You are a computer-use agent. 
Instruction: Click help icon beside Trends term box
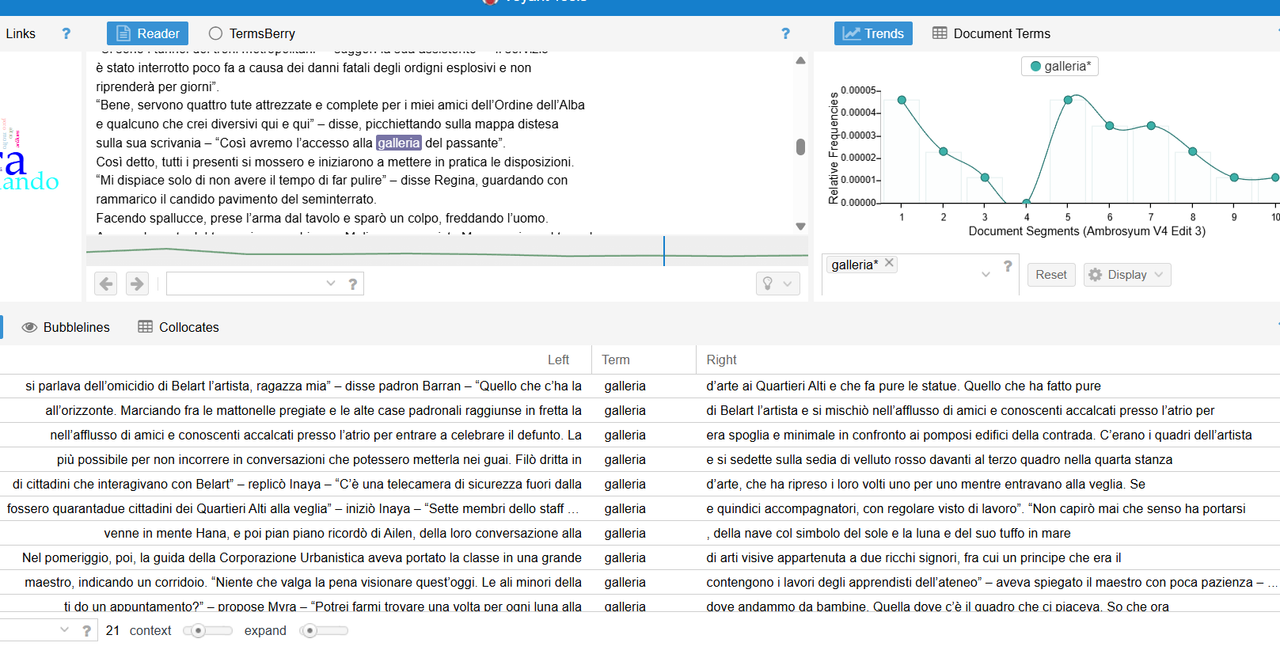1008,267
